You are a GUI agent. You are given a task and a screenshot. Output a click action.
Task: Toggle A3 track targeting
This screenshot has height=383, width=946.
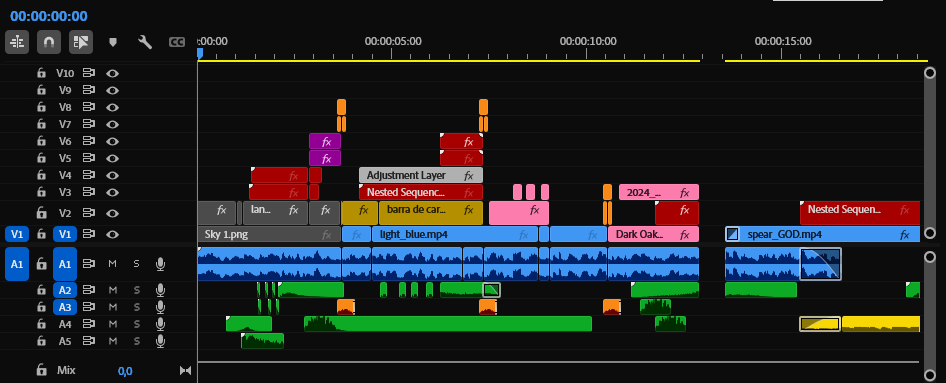click(x=64, y=307)
